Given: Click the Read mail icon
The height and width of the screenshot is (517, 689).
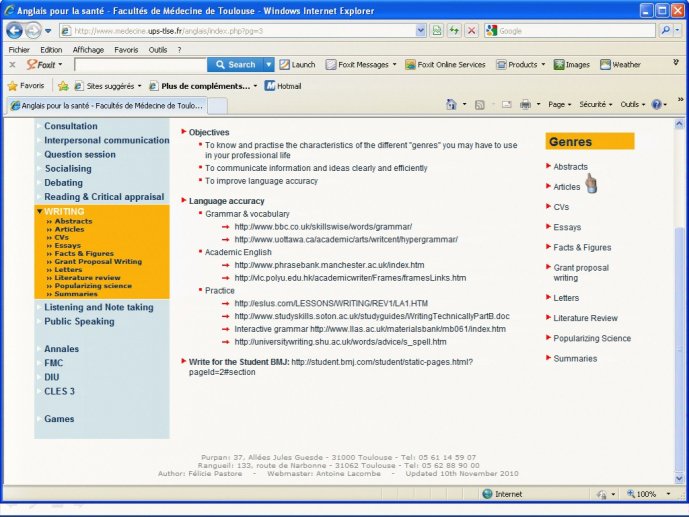Looking at the screenshot, I should point(507,105).
